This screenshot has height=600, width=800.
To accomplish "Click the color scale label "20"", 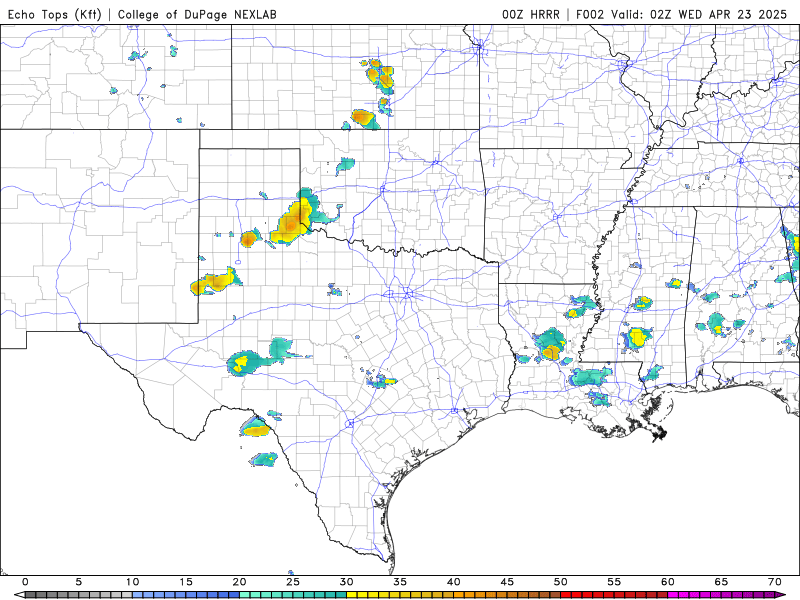I will point(239,582).
